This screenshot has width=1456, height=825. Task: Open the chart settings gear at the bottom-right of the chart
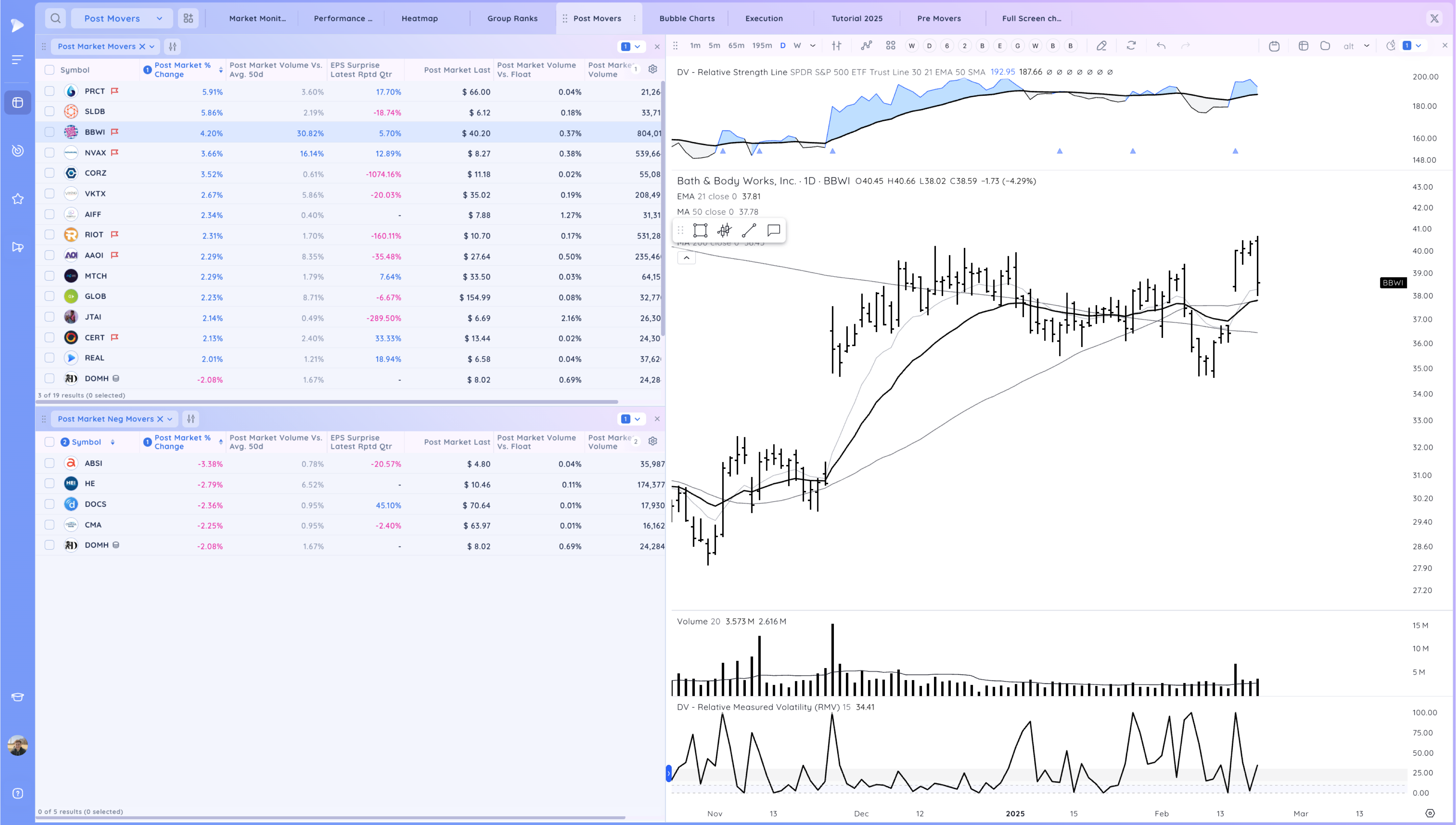click(x=1430, y=813)
